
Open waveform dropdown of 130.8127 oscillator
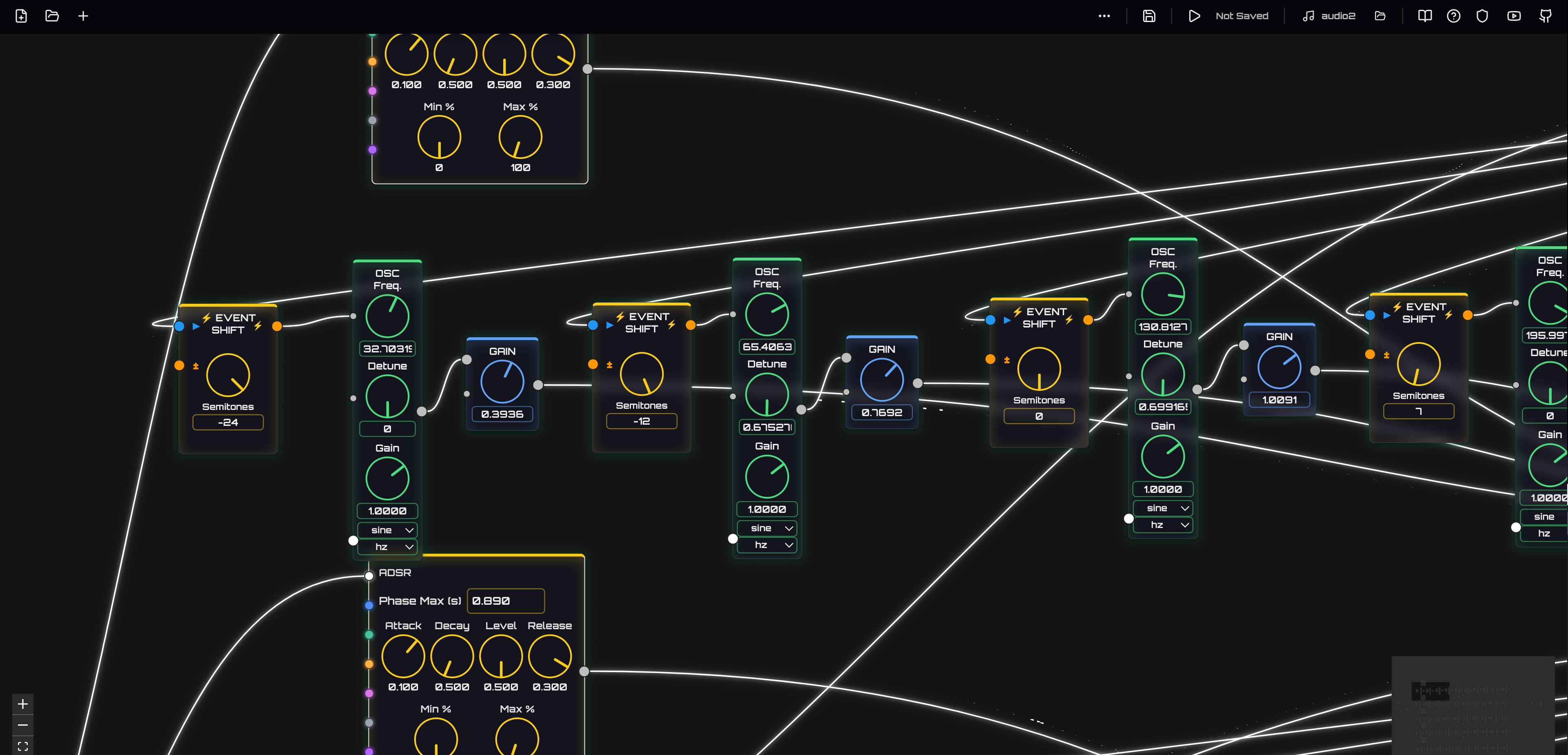pos(1163,508)
